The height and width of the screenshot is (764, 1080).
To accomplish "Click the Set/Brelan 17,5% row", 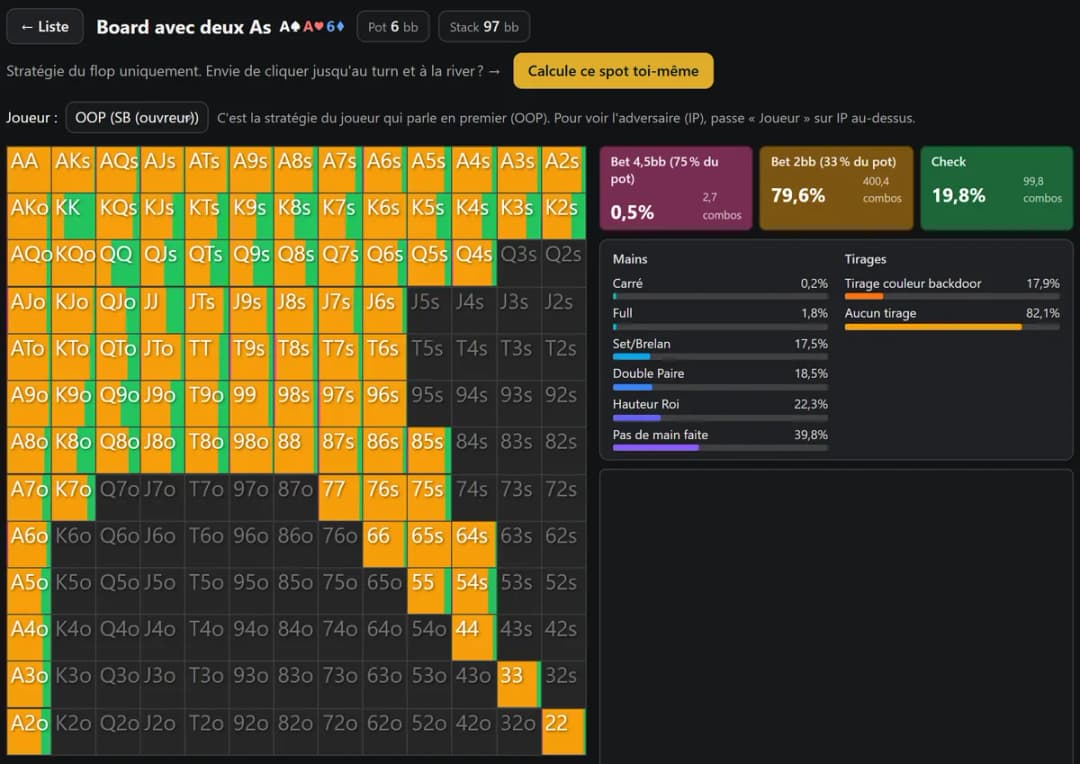I will (720, 348).
